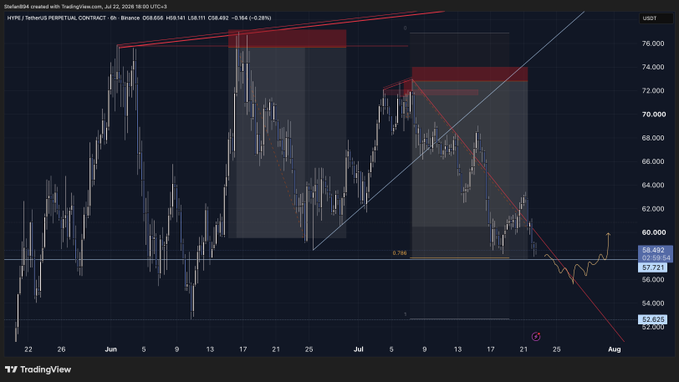
Task: Click the 6h interval in the chart legend
Action: coord(113,18)
